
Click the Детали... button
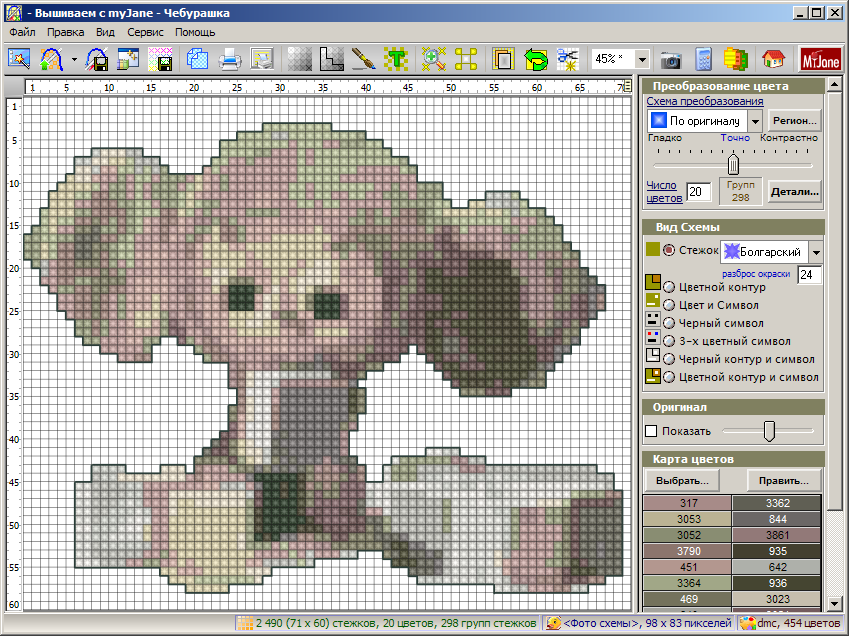pyautogui.click(x=794, y=190)
